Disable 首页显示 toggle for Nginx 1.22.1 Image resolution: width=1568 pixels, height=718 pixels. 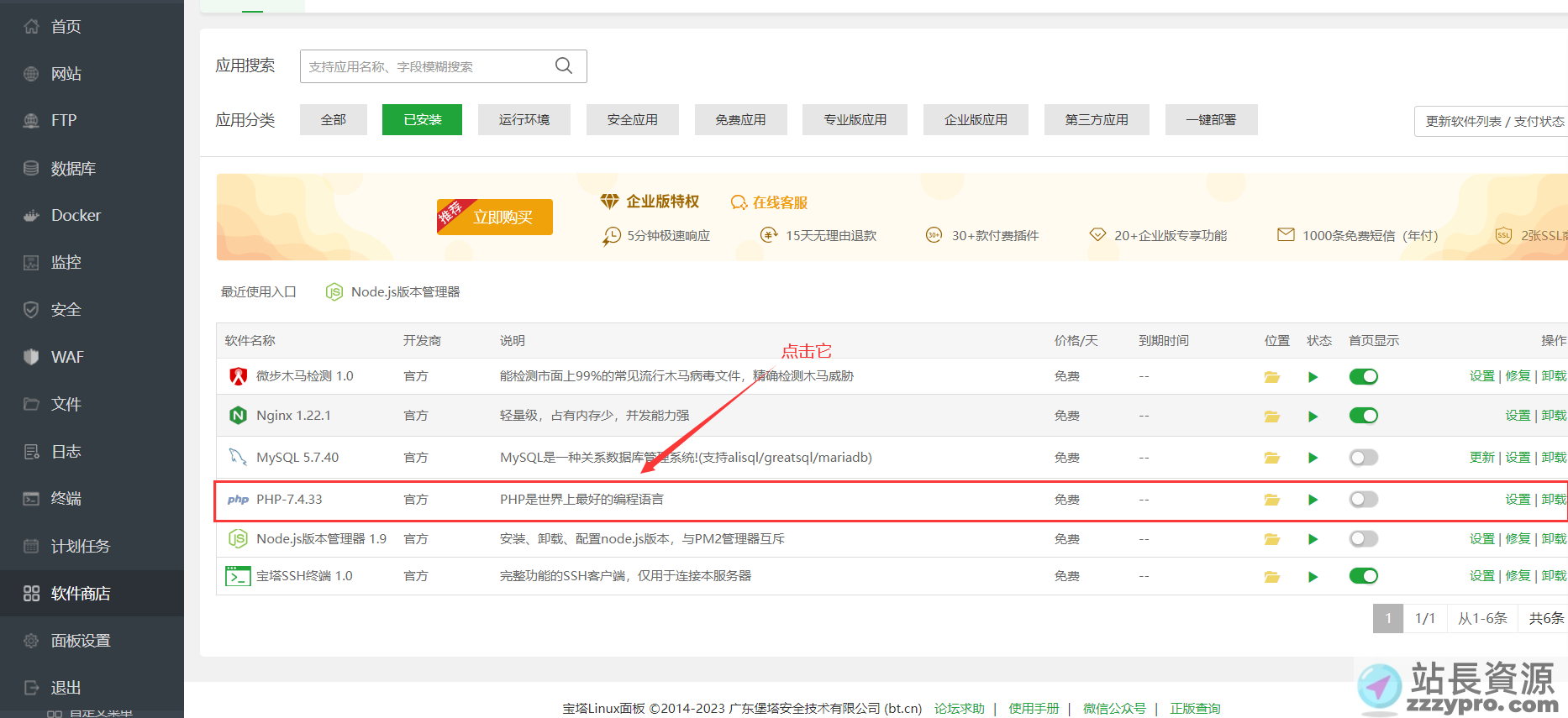[1364, 416]
